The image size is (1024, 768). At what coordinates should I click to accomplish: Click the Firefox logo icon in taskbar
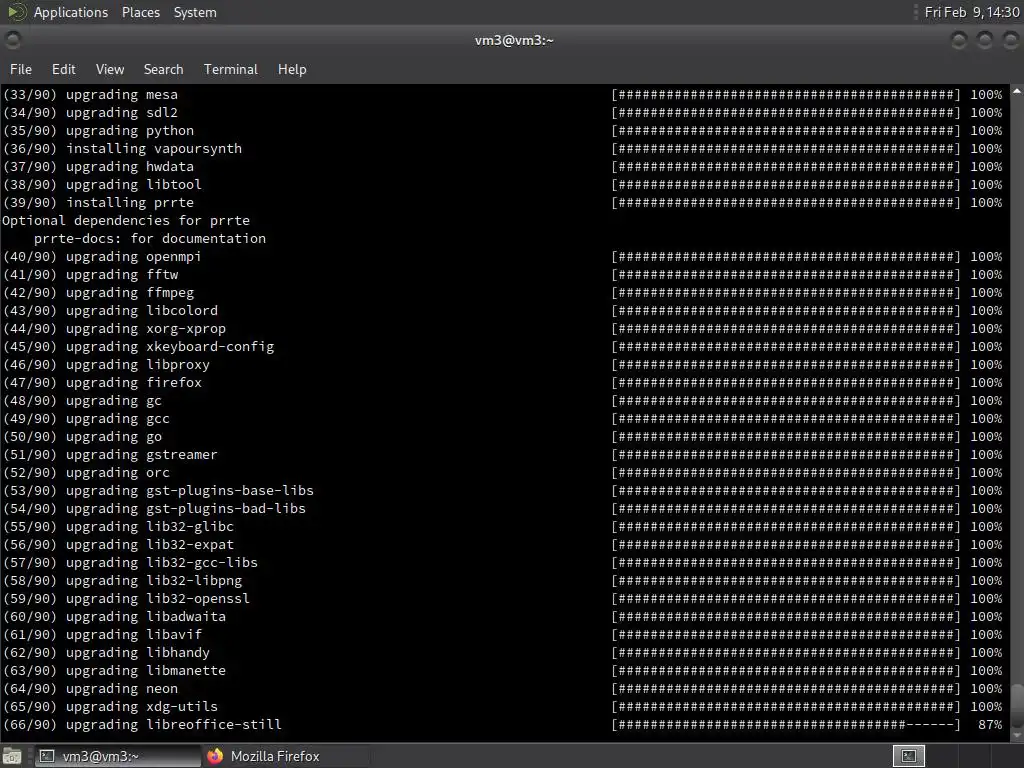point(215,756)
